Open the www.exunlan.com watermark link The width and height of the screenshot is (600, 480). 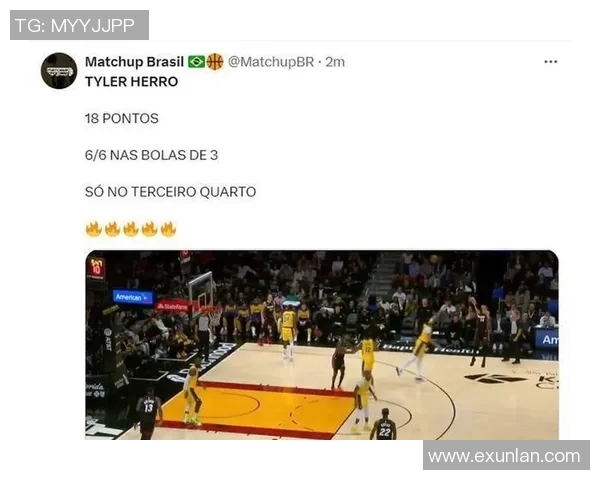coord(506,456)
